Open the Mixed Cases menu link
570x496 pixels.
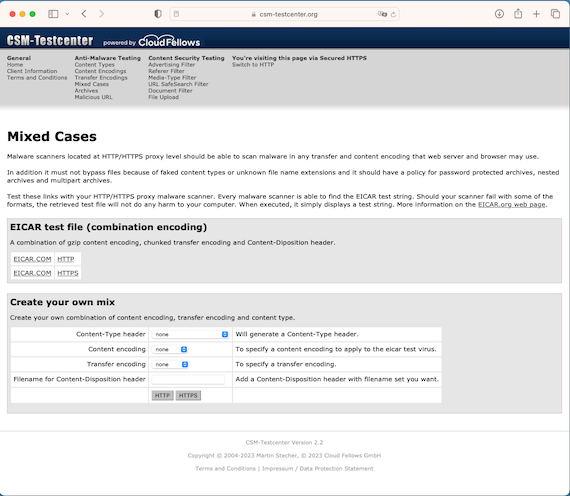(92, 84)
